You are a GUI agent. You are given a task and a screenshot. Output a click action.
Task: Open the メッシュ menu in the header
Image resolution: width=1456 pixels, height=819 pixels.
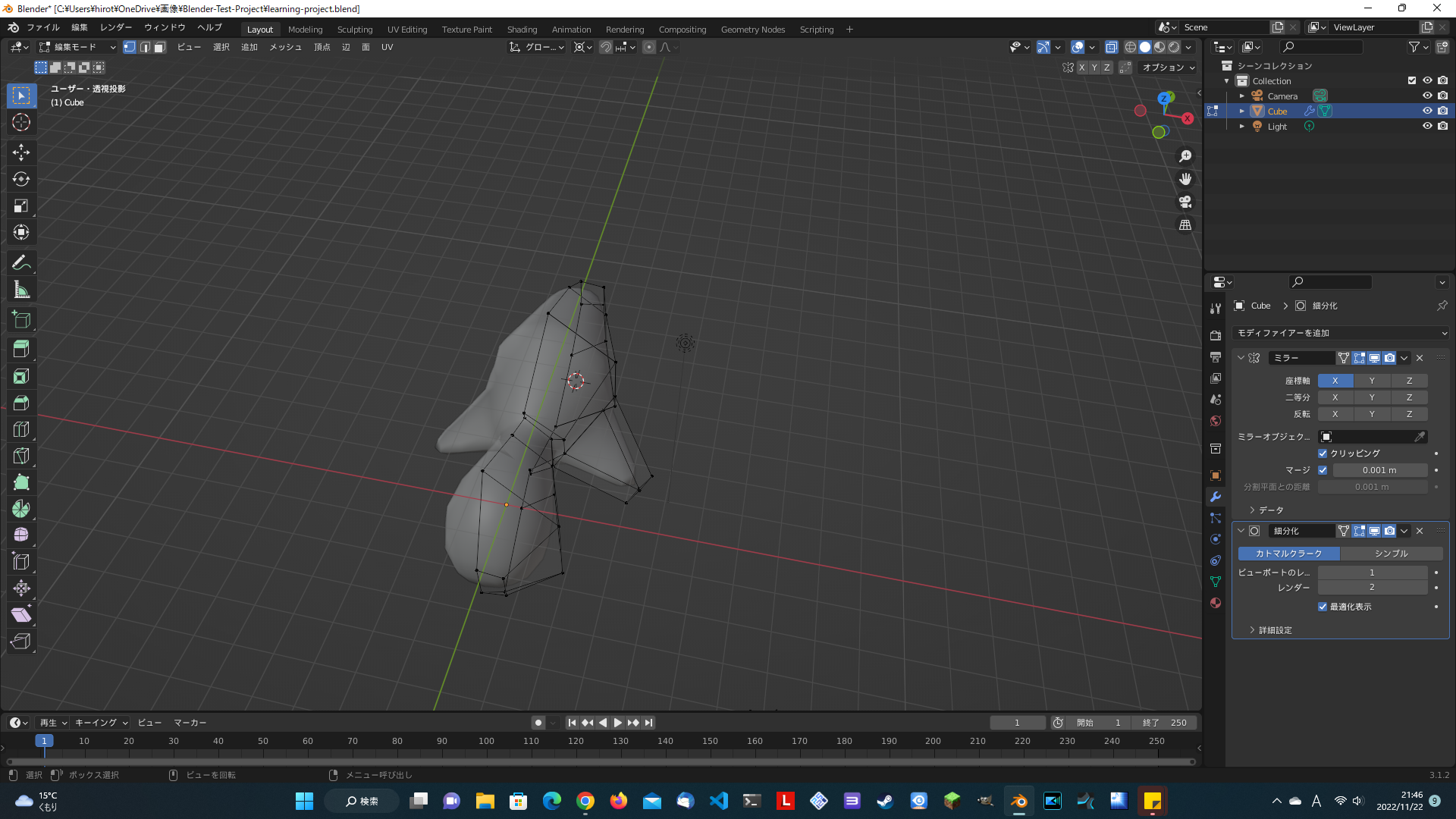pos(285,47)
